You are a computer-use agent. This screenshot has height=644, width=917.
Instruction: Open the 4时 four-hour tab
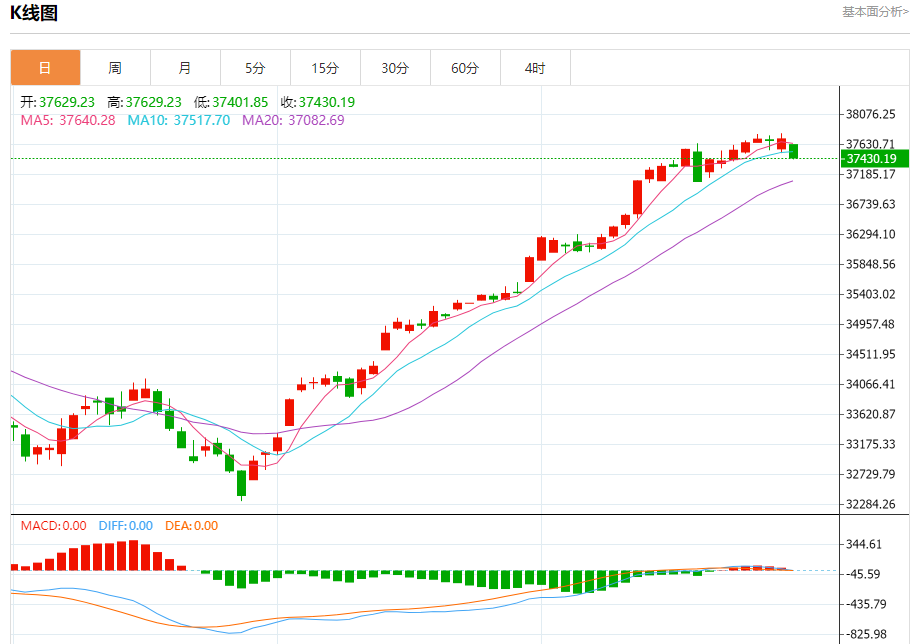535,68
